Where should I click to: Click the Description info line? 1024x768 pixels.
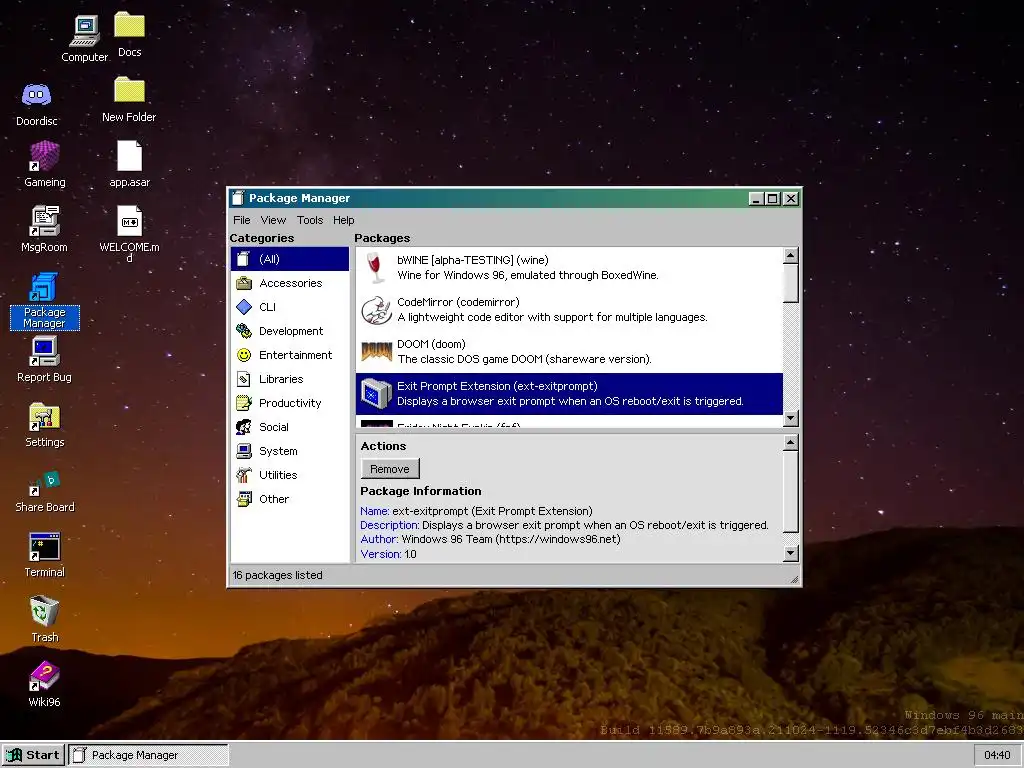coord(564,525)
